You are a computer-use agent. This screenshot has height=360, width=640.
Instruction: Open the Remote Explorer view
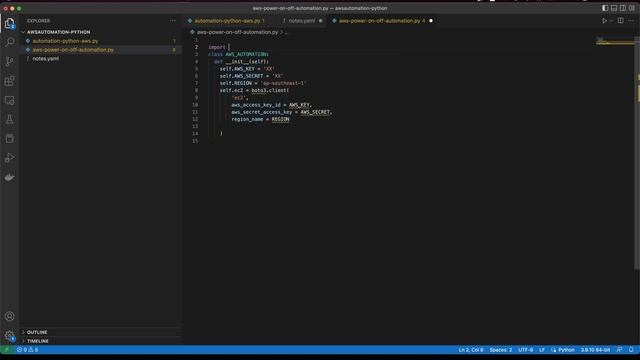9,100
